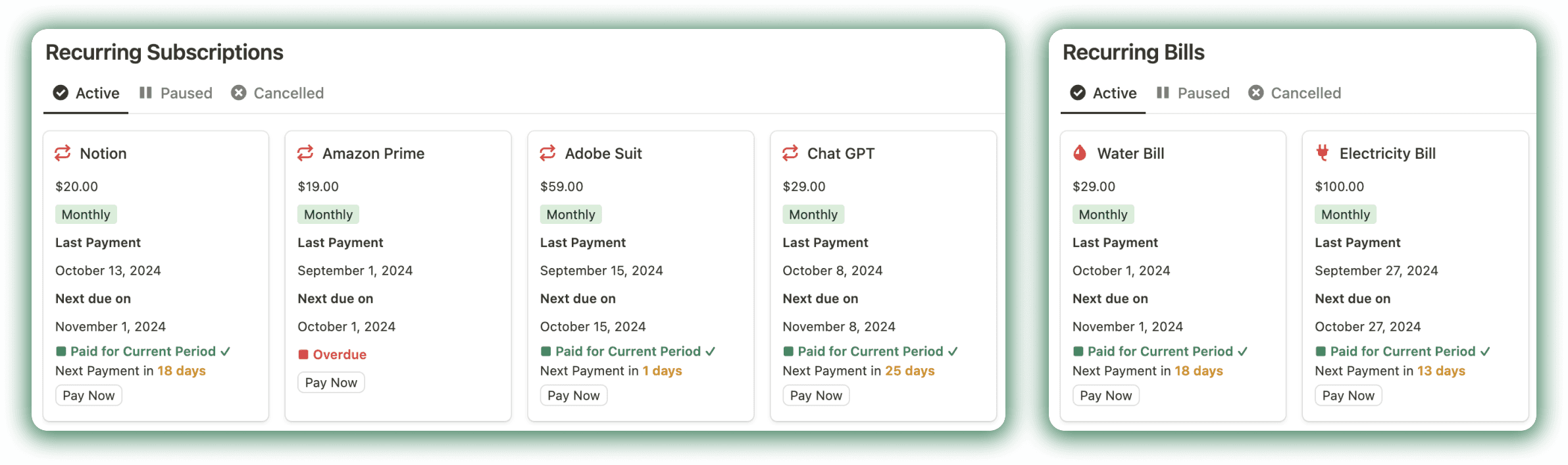Image resolution: width=1568 pixels, height=465 pixels.
Task: Click the Notion recurring arrows icon
Action: 63,153
